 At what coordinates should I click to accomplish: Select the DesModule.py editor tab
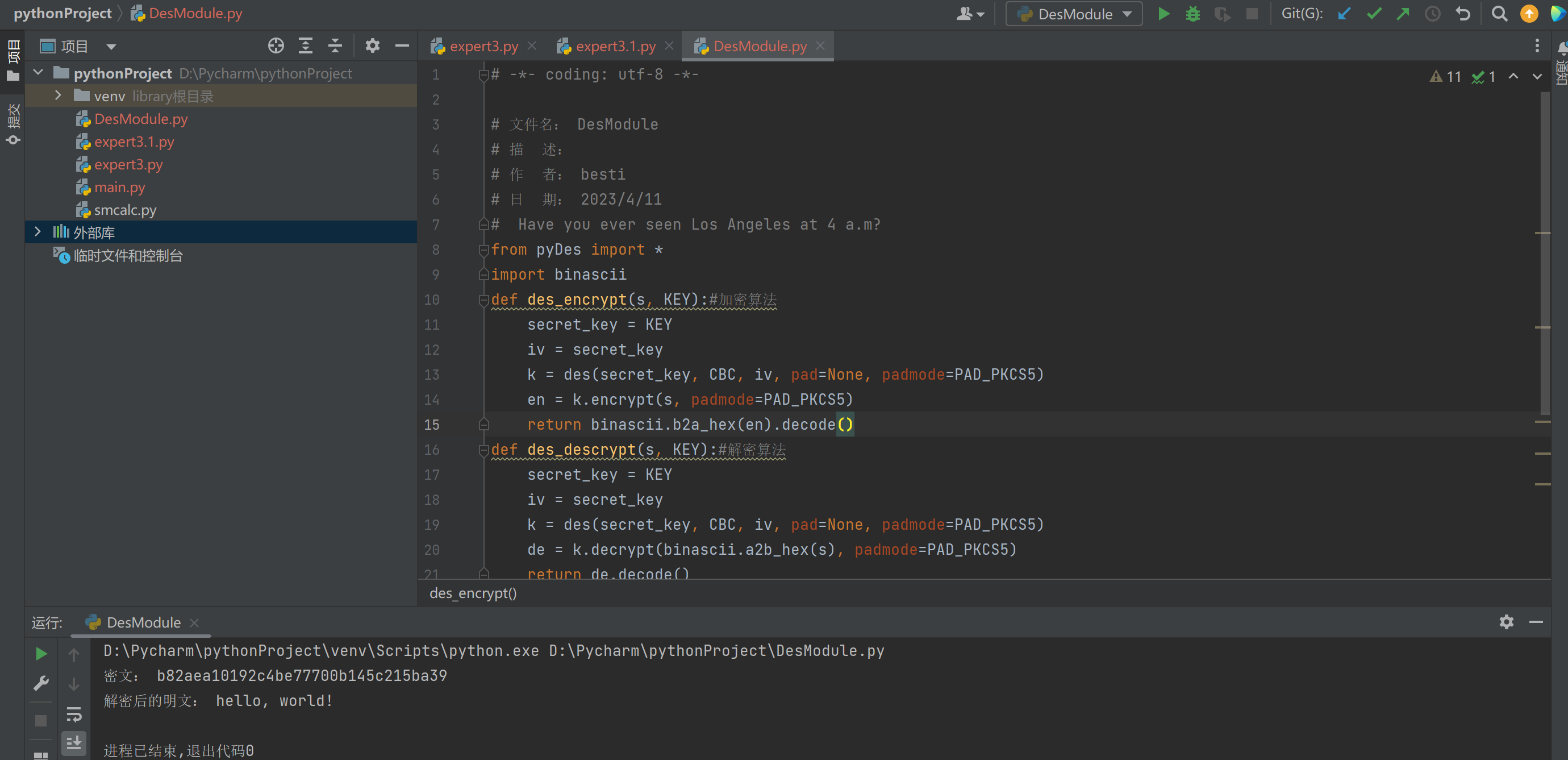[759, 46]
